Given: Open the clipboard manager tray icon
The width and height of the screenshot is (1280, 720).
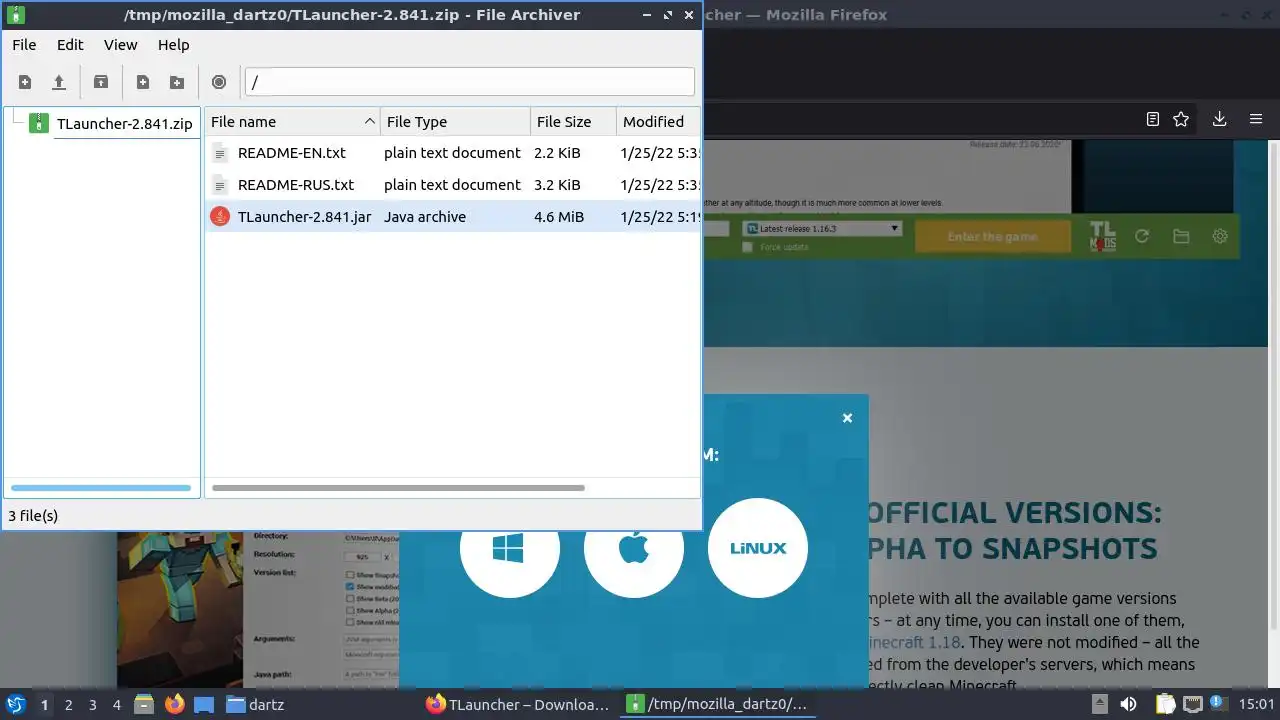Looking at the screenshot, I should (x=1166, y=705).
